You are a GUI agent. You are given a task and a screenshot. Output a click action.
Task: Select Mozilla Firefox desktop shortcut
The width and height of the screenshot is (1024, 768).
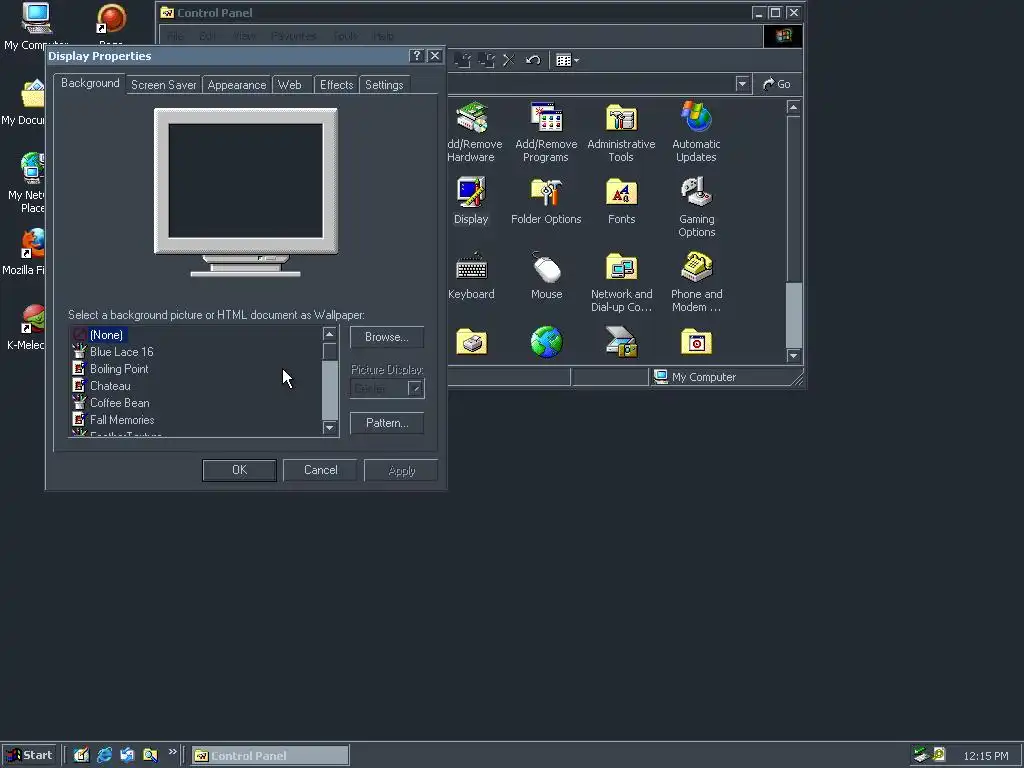(x=25, y=252)
